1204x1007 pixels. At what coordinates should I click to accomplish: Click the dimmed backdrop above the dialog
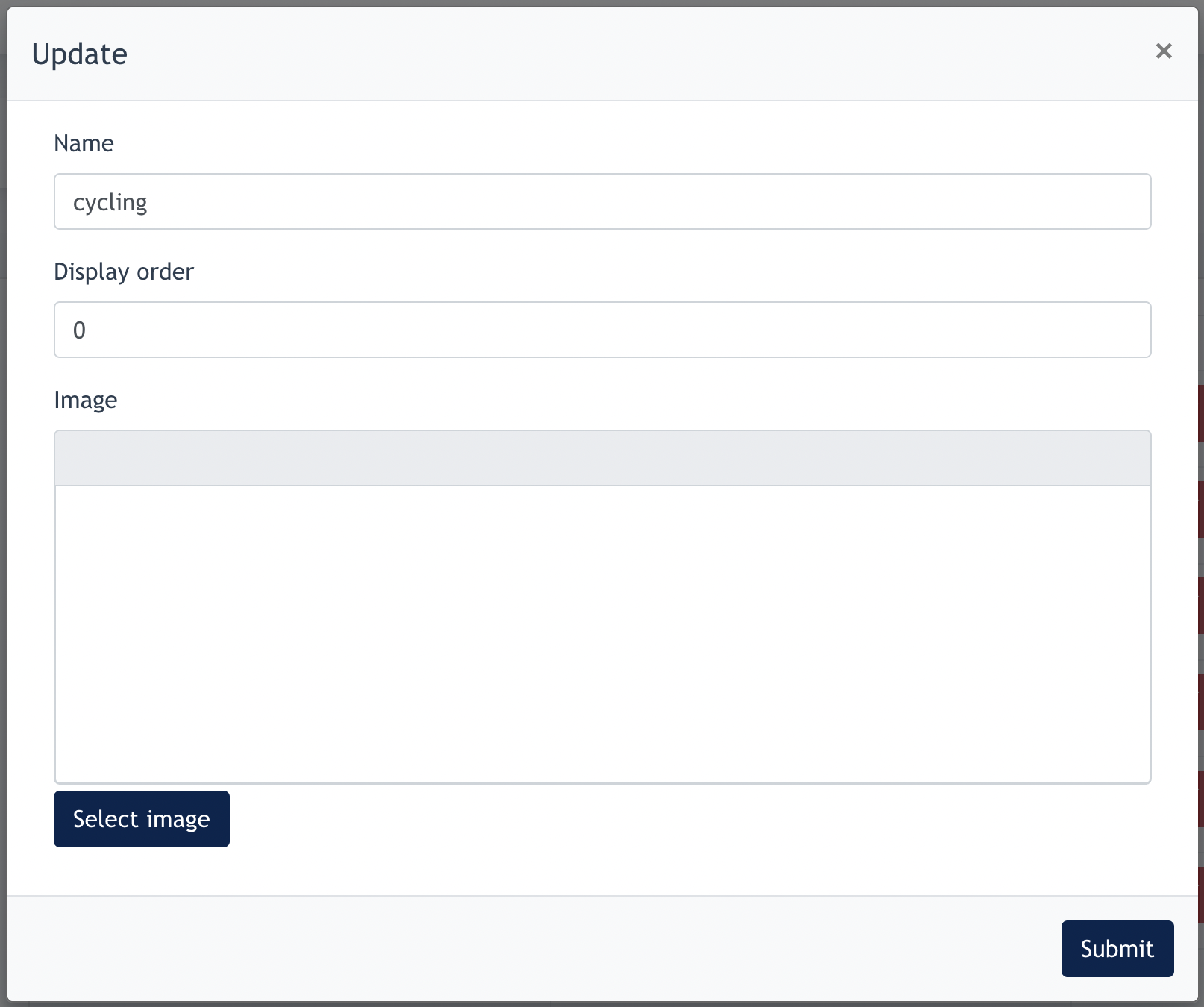[602, 3]
